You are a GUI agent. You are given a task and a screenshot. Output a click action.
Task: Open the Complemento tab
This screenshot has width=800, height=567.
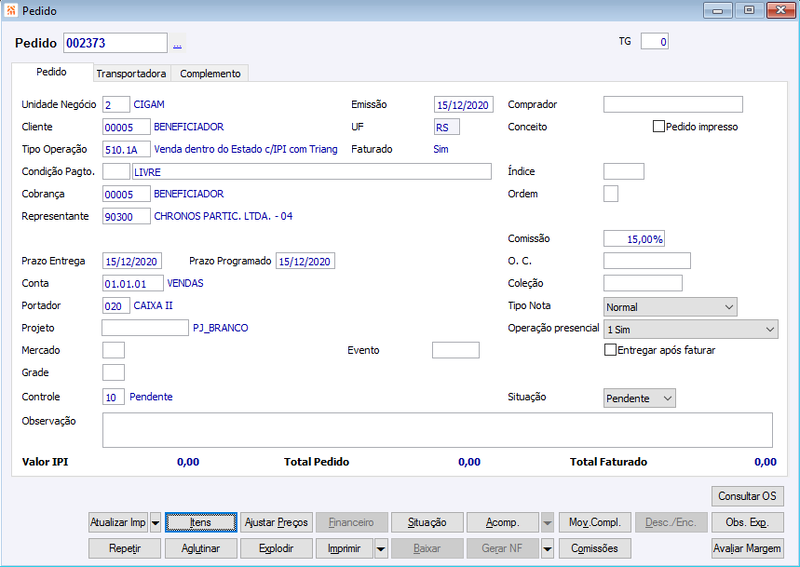click(210, 73)
